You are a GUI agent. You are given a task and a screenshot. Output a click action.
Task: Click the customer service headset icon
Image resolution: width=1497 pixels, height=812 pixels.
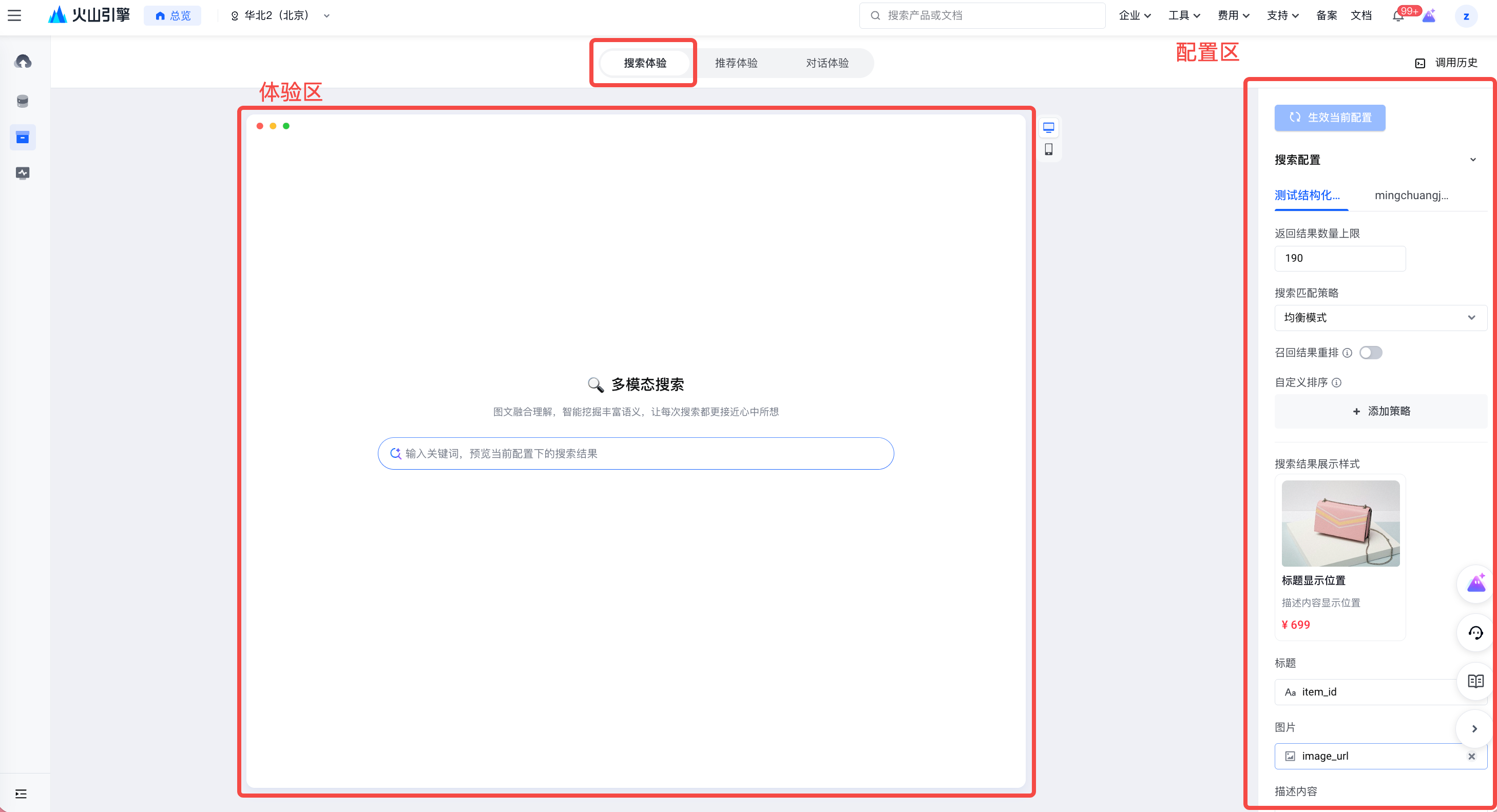(x=1475, y=632)
